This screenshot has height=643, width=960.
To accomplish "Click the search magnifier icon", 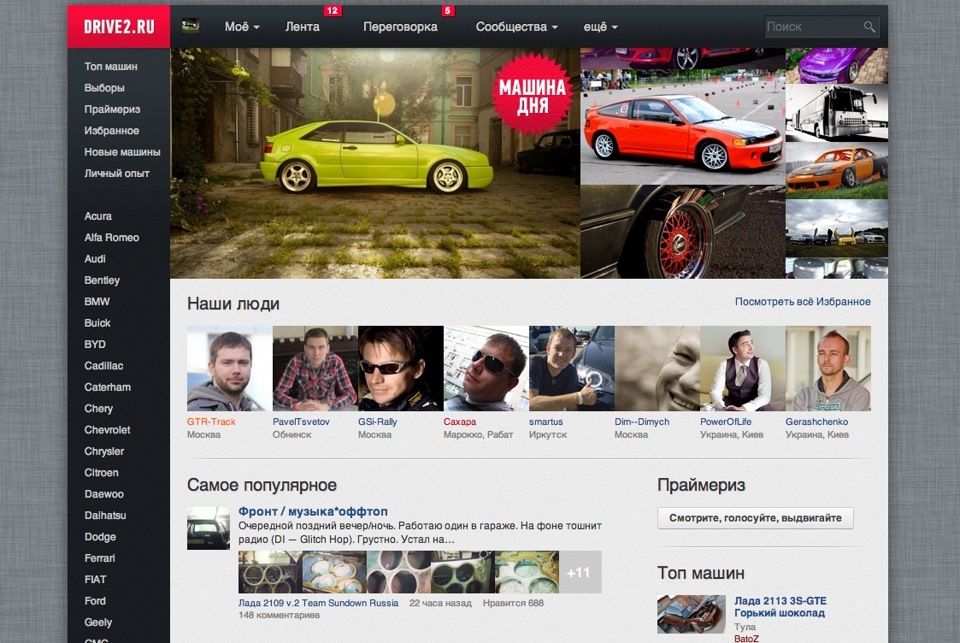I will click(869, 26).
